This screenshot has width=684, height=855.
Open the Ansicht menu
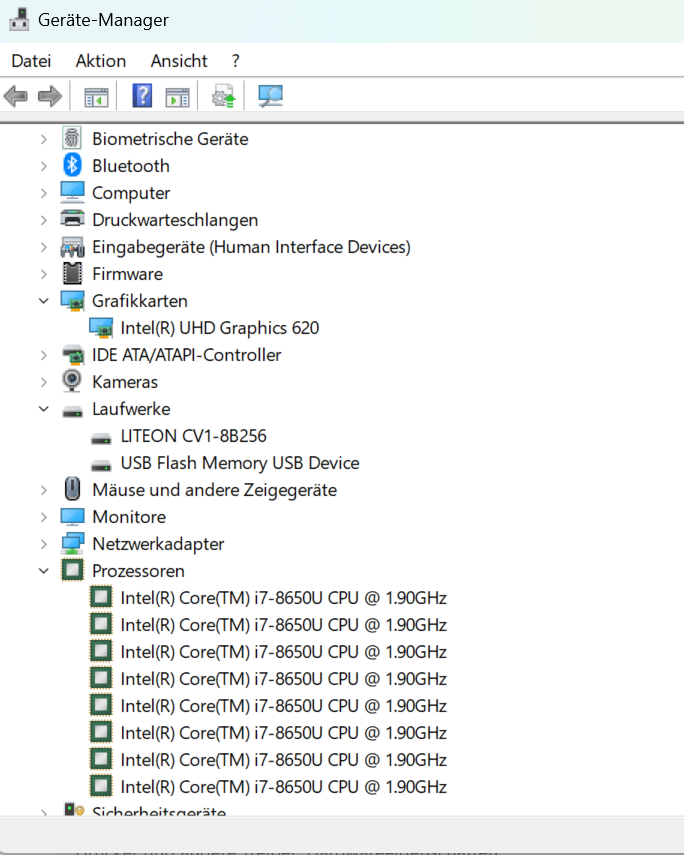(x=179, y=61)
